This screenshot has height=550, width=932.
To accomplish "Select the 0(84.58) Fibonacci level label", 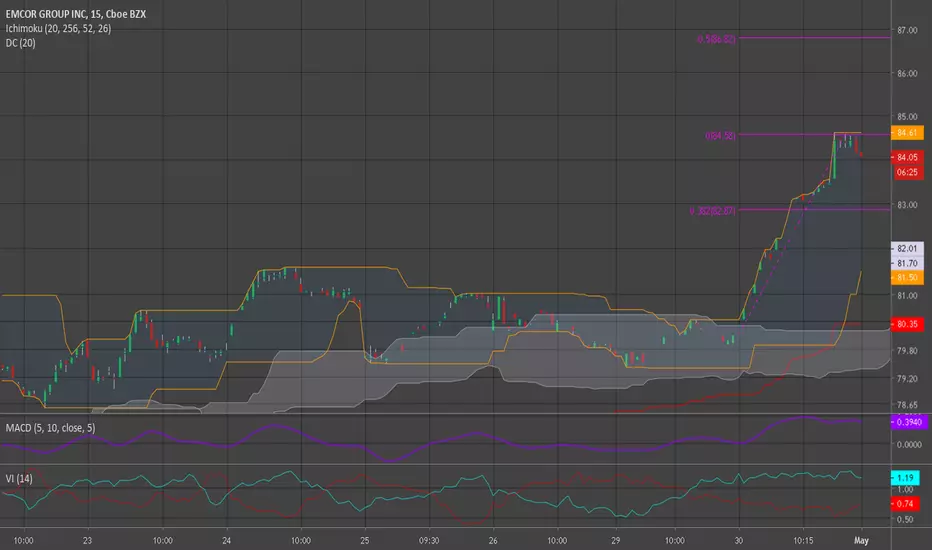I will (720, 136).
